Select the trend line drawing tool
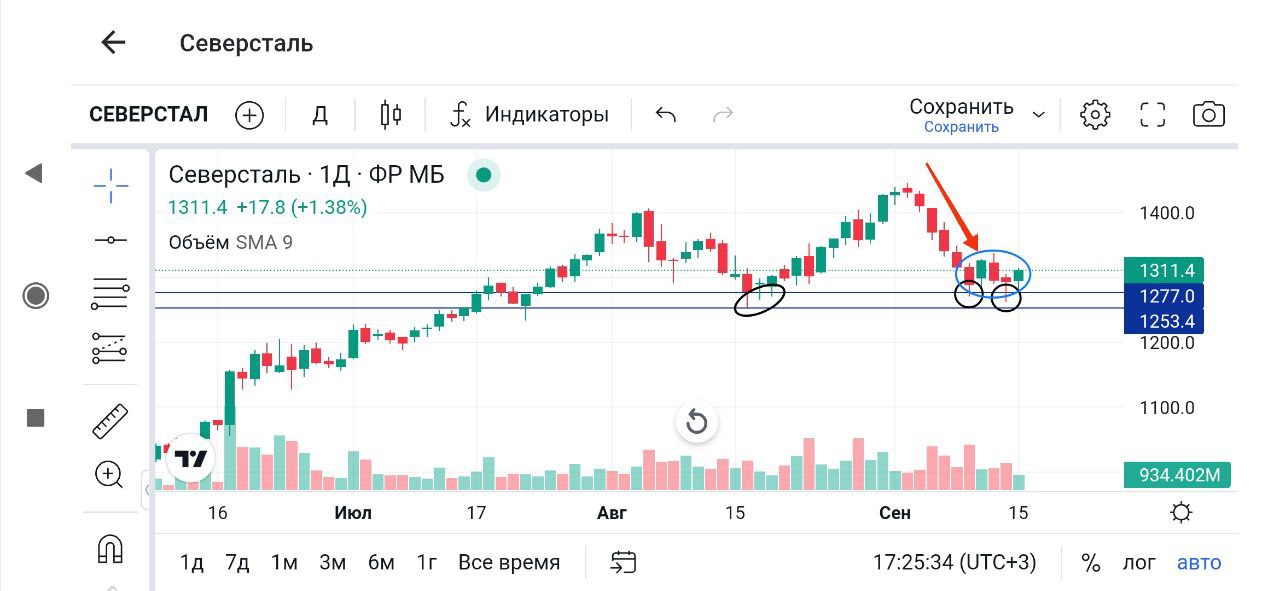This screenshot has width=1280, height=591. (111, 240)
